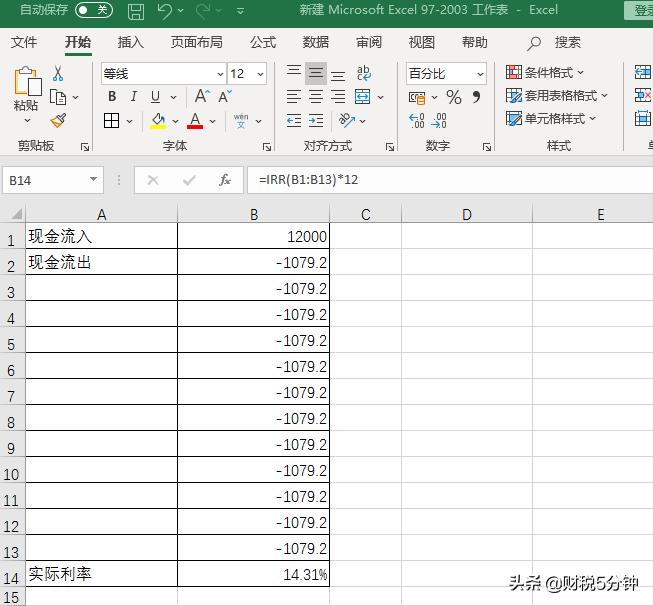Click the Insert Function fx icon
The image size is (653, 606).
click(225, 180)
